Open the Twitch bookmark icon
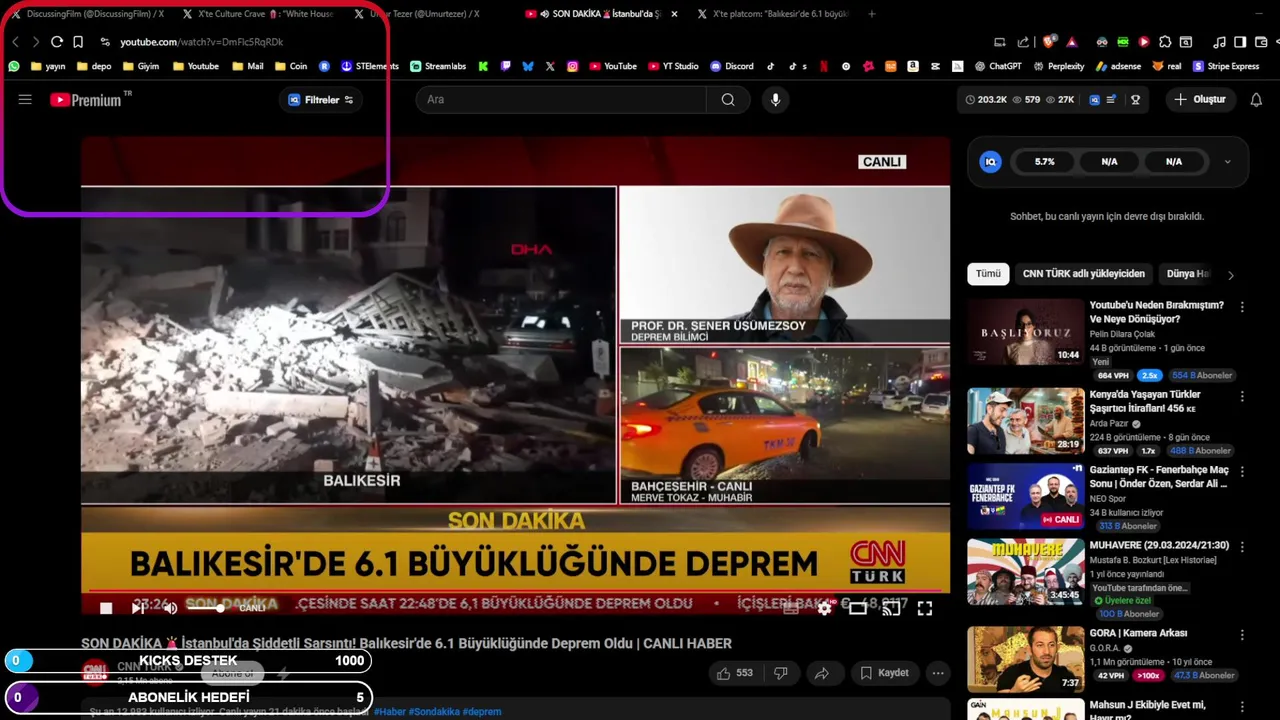This screenshot has height=720, width=1280. point(505,66)
